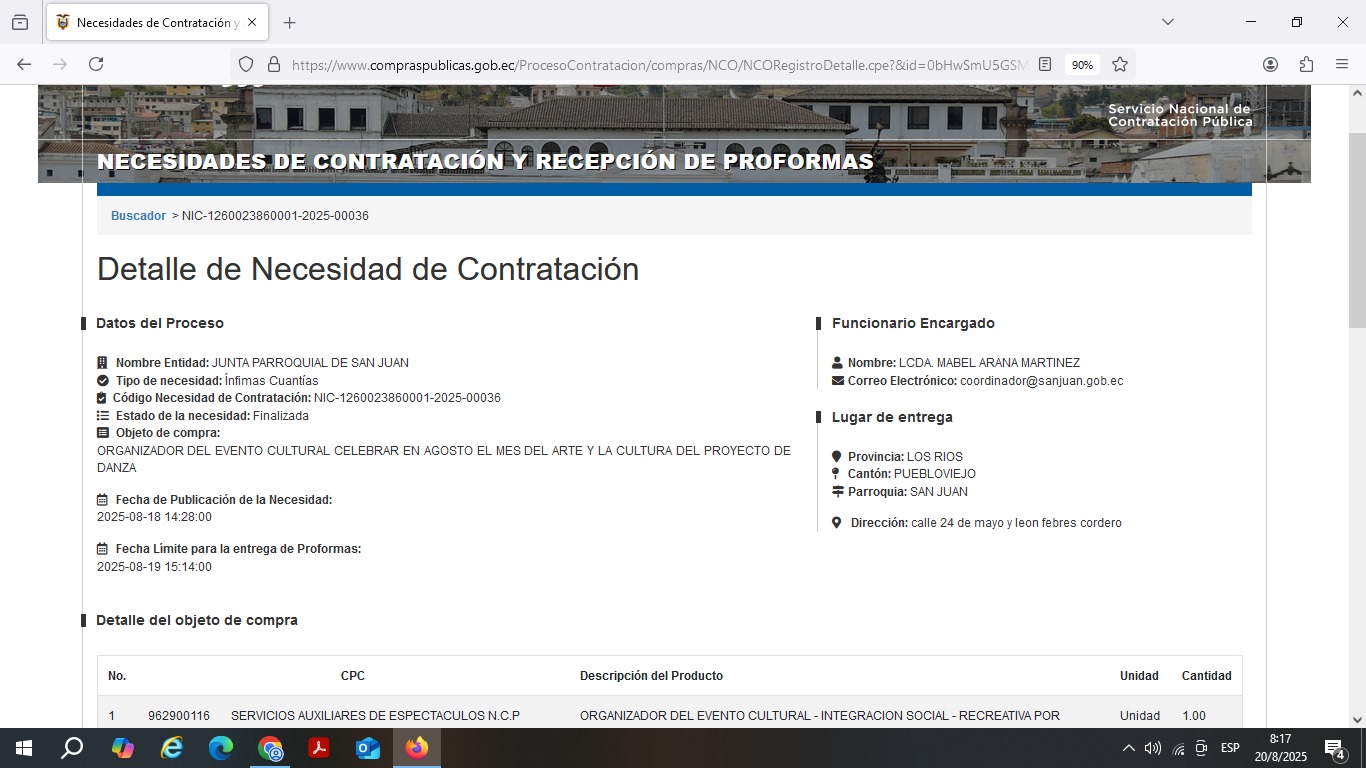The width and height of the screenshot is (1366, 768).
Task: Click the Buscador breadcrumb link
Action: [138, 216]
